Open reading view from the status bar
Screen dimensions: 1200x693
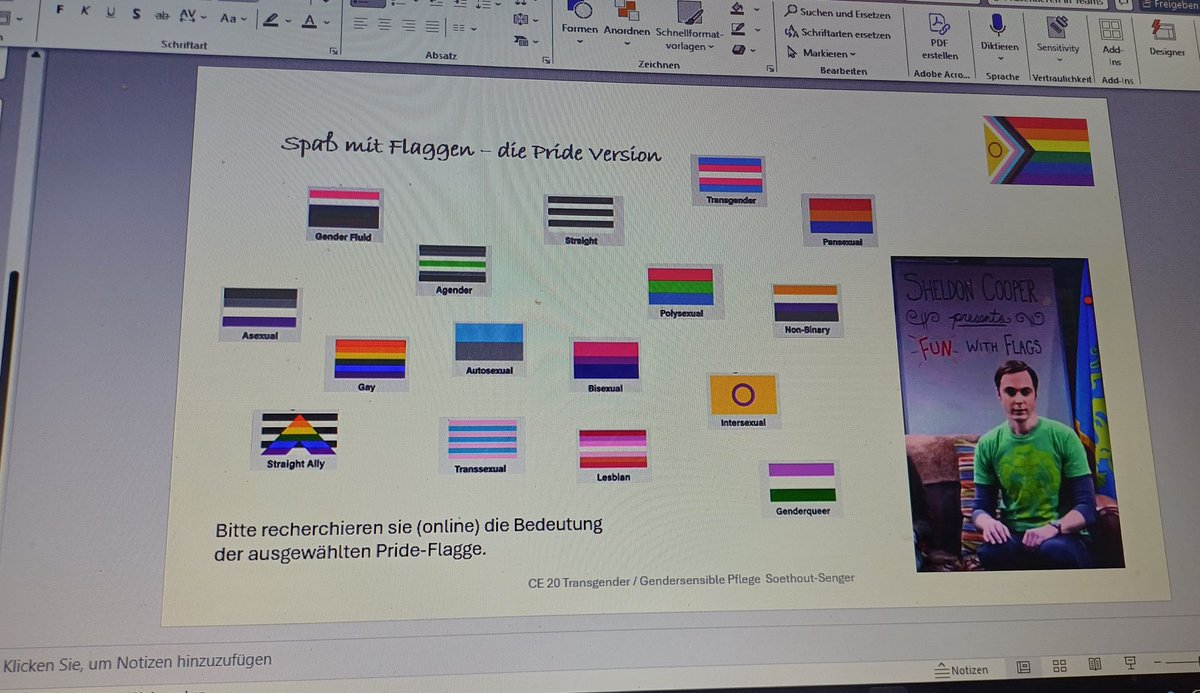coord(1093,663)
